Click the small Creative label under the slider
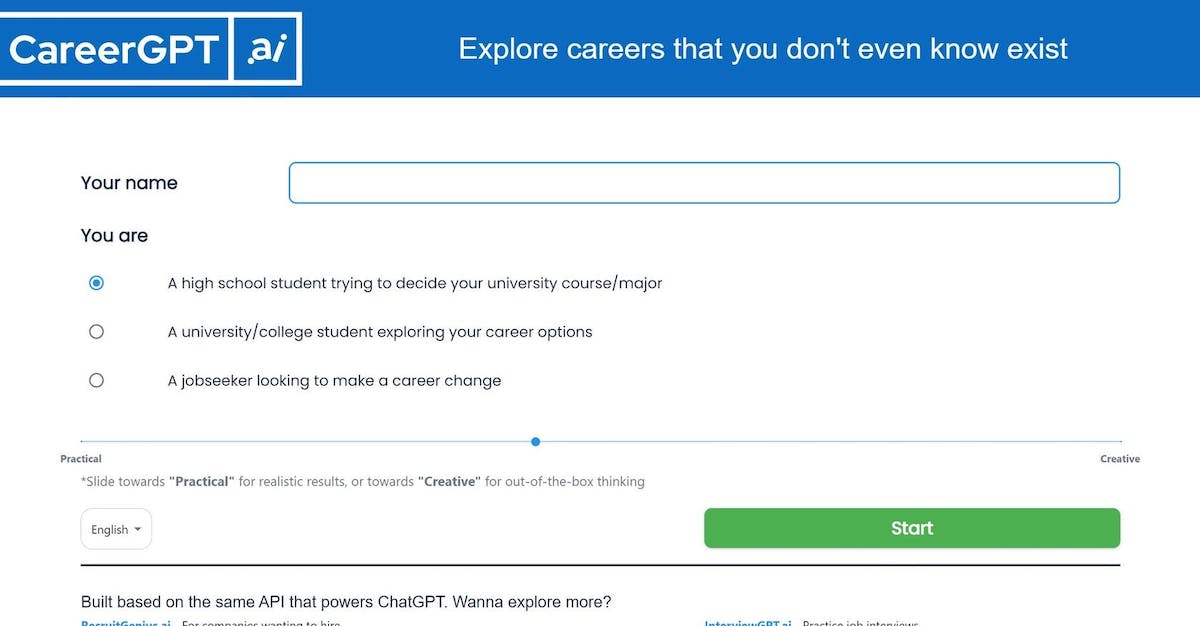1200x626 pixels. click(x=1120, y=459)
